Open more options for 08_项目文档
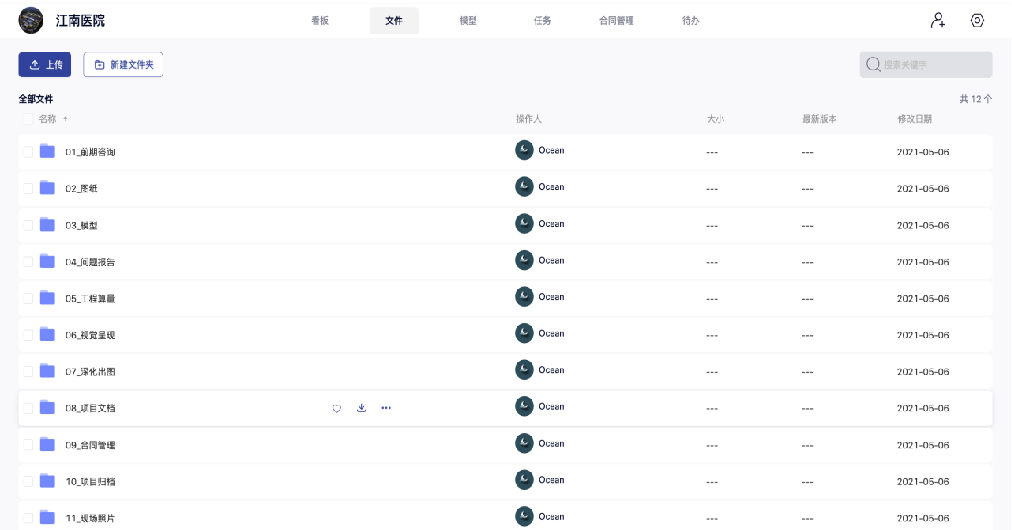1012x530 pixels. pos(386,408)
